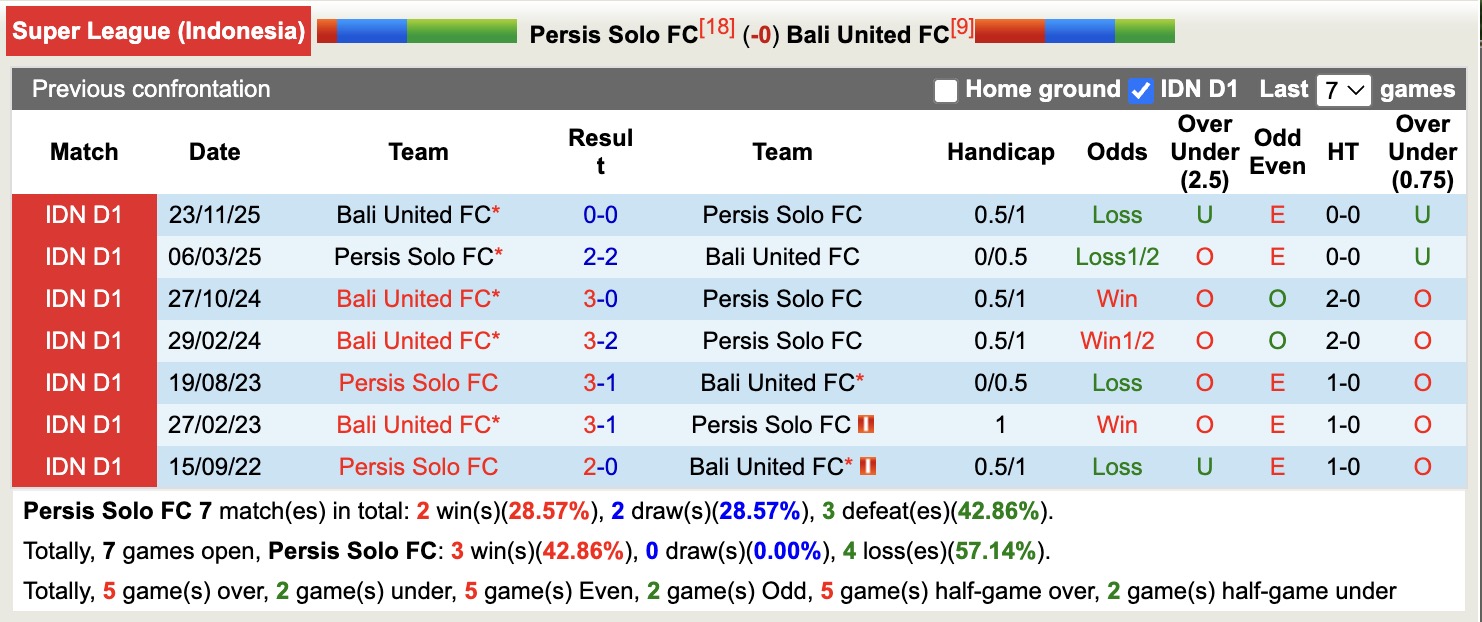Click the Loss1/2 odds link on the 06/03/25 row

pyautogui.click(x=1117, y=256)
